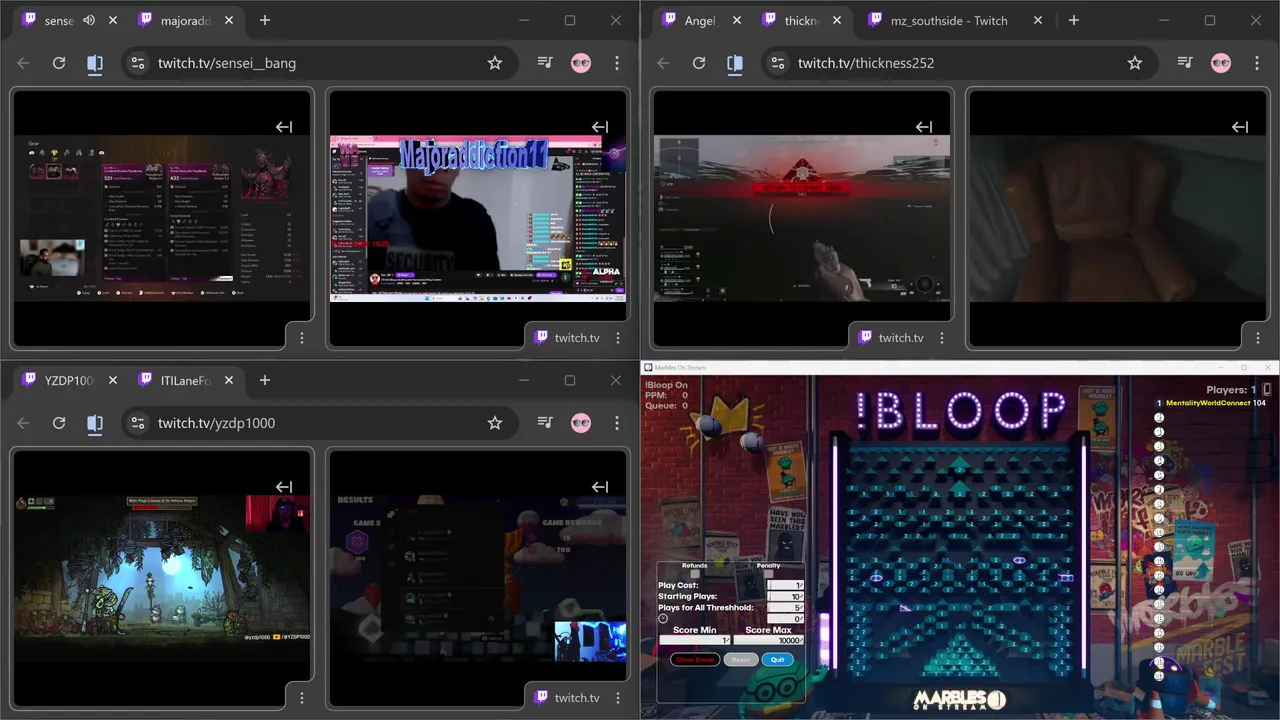View site info for twitch.tv/sensei__bang
Image resolution: width=1280 pixels, height=720 pixels.
click(138, 63)
